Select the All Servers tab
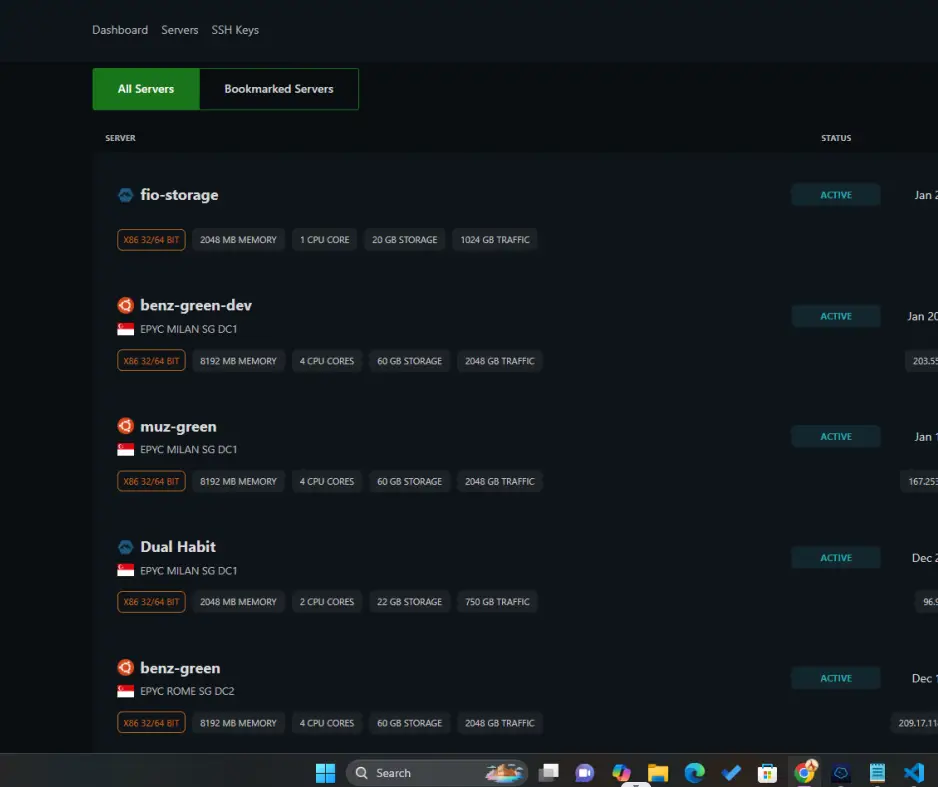 [146, 89]
